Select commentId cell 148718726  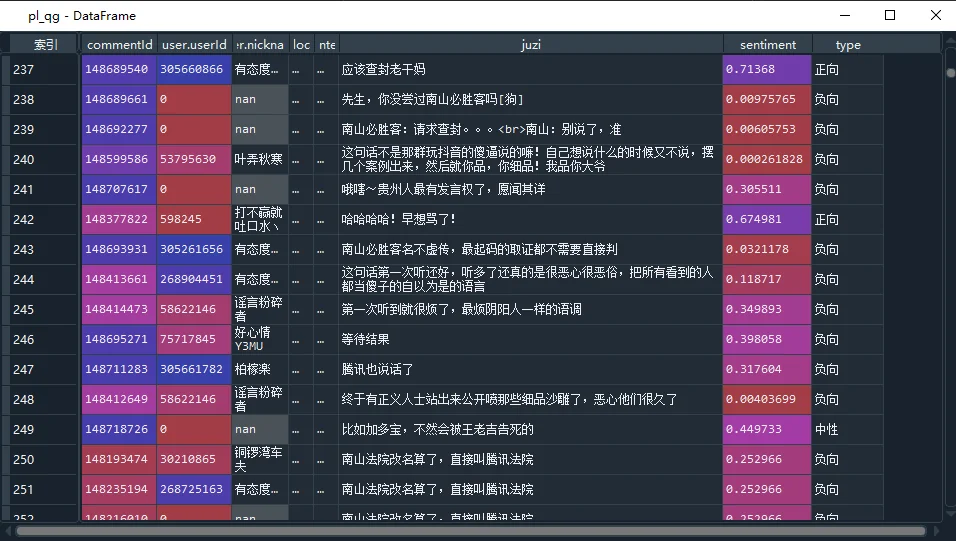[x=119, y=429]
